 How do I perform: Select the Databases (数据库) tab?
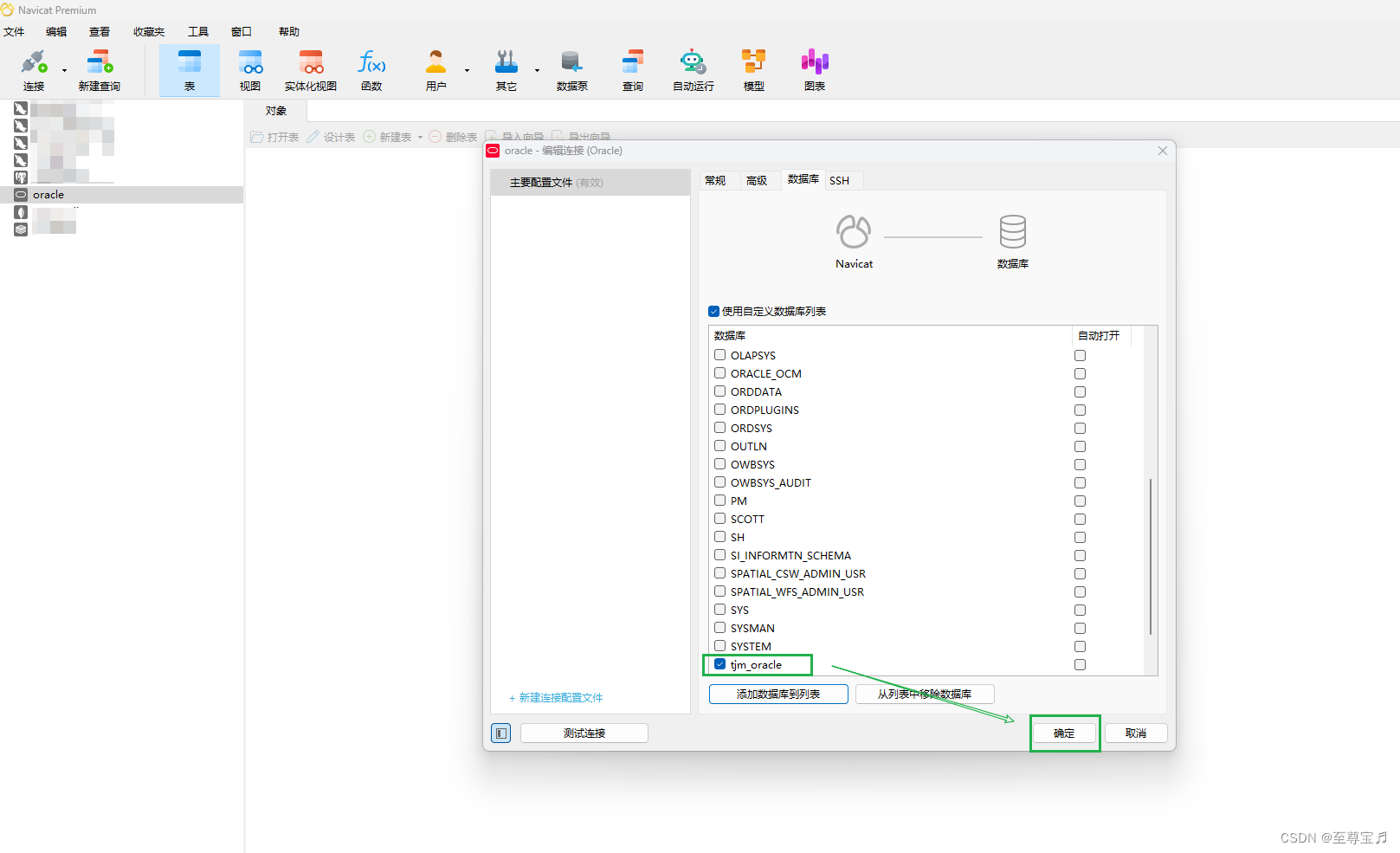click(x=803, y=179)
